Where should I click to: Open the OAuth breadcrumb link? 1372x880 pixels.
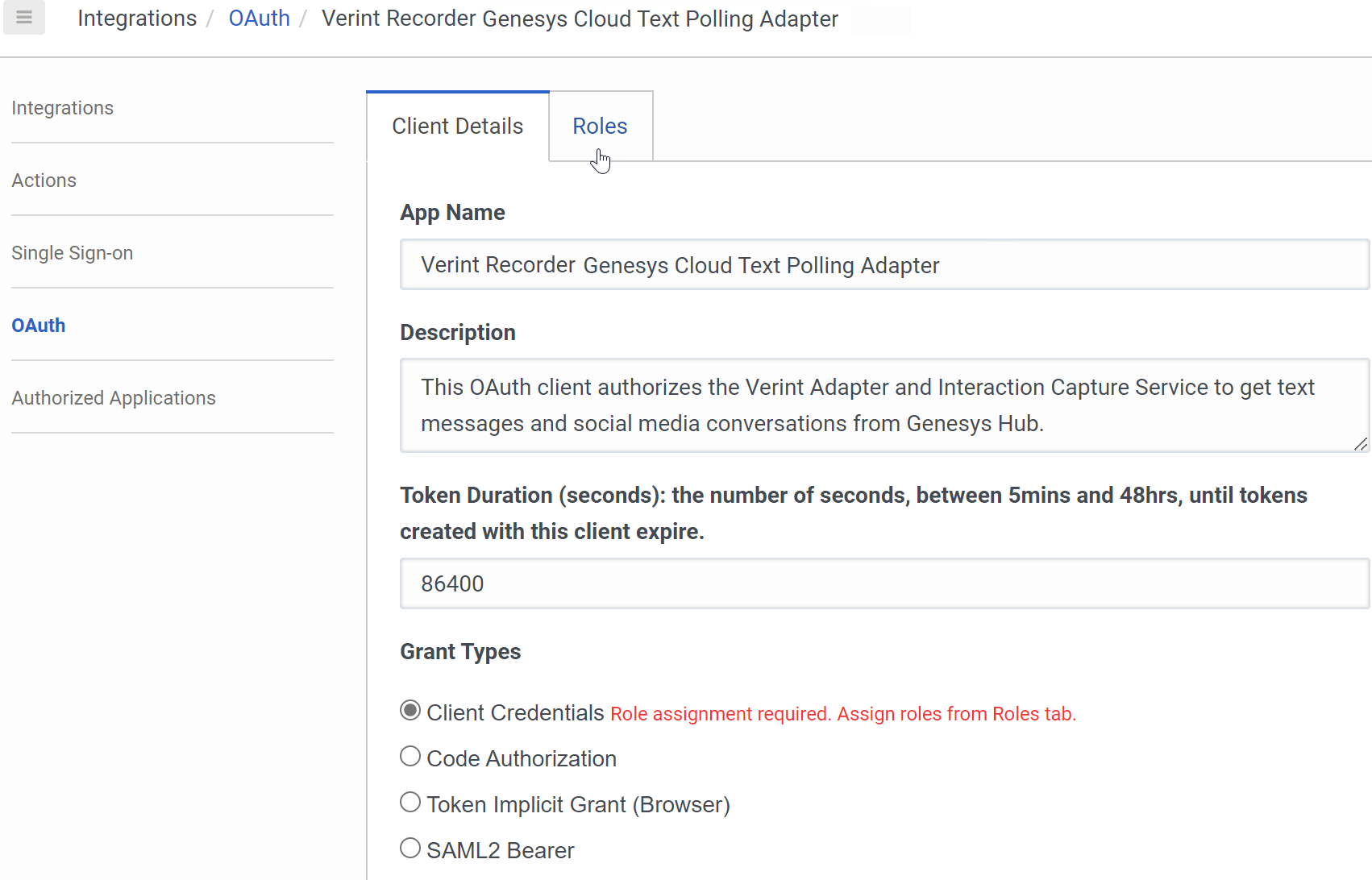(259, 18)
